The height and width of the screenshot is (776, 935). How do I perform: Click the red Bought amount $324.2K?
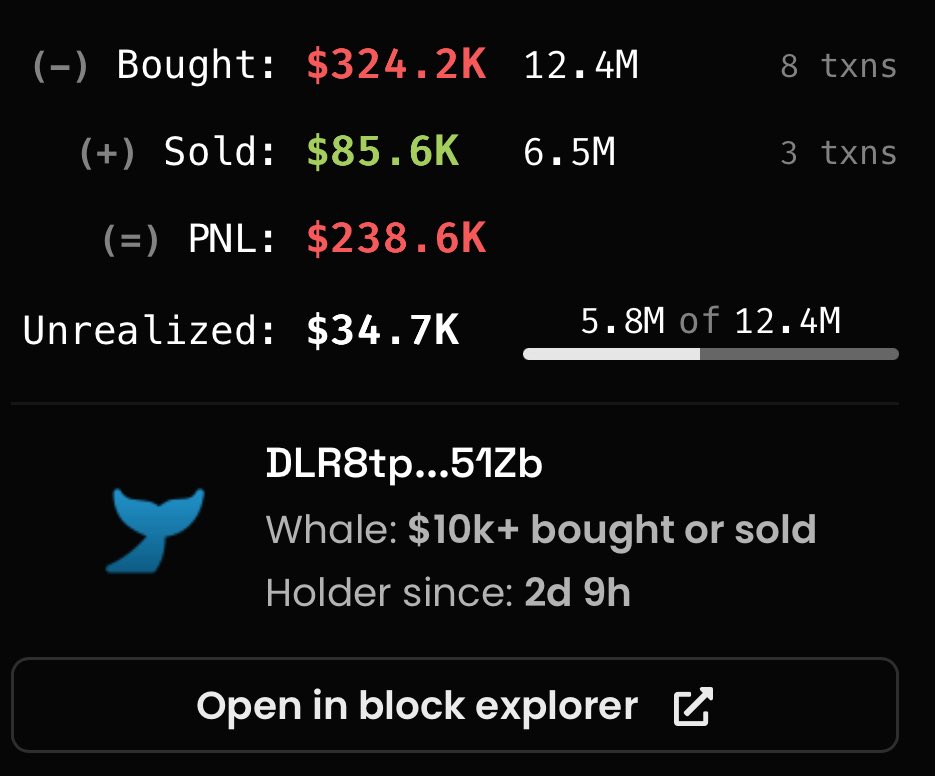click(397, 64)
